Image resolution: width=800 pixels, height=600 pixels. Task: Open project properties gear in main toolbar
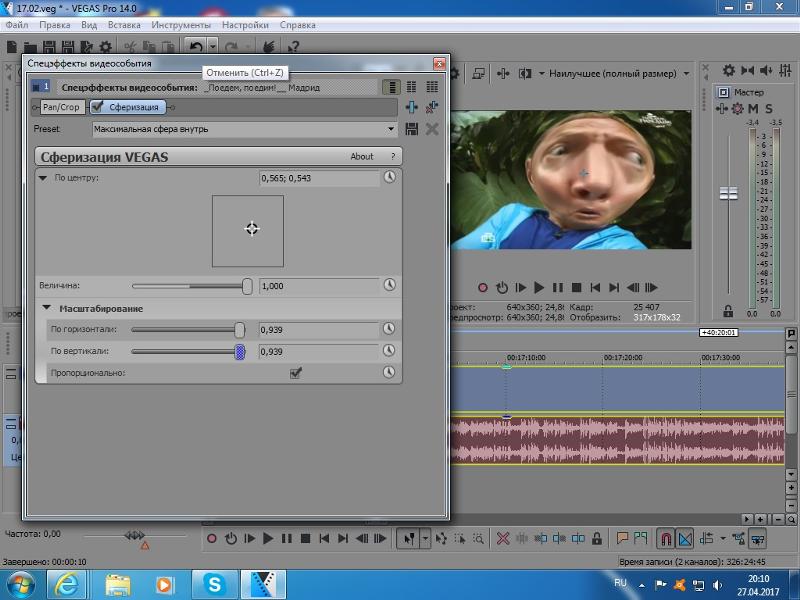coord(105,47)
